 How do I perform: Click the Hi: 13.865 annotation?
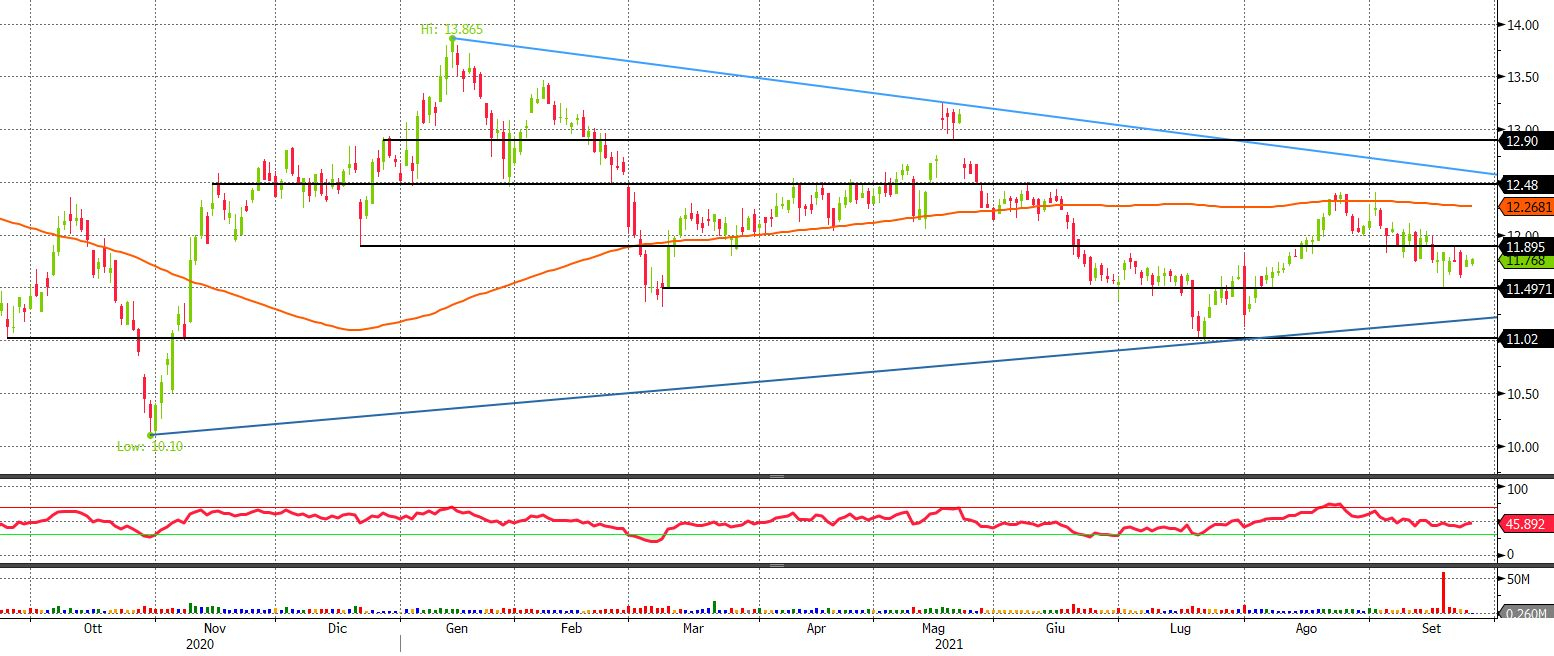[451, 30]
